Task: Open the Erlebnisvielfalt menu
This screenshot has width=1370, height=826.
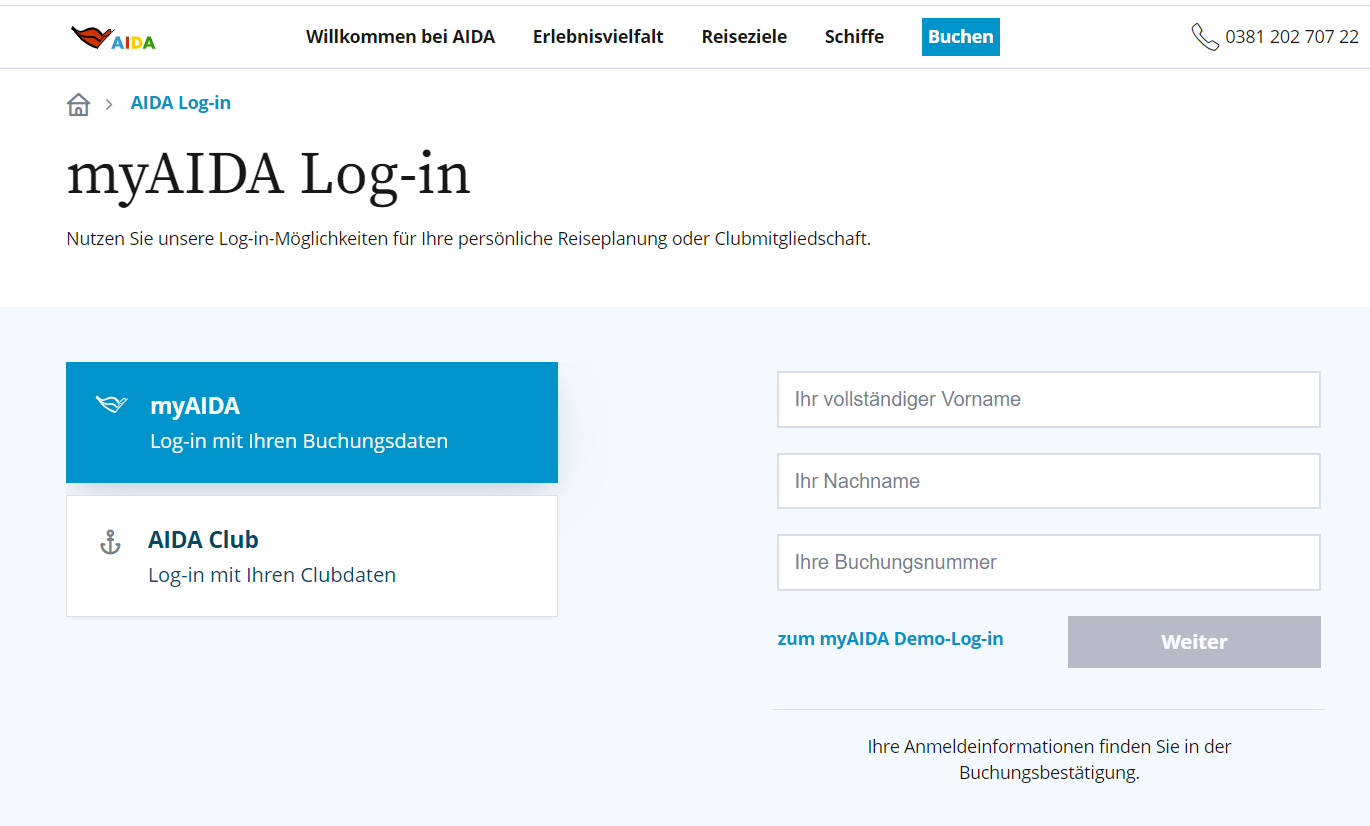Action: tap(598, 37)
